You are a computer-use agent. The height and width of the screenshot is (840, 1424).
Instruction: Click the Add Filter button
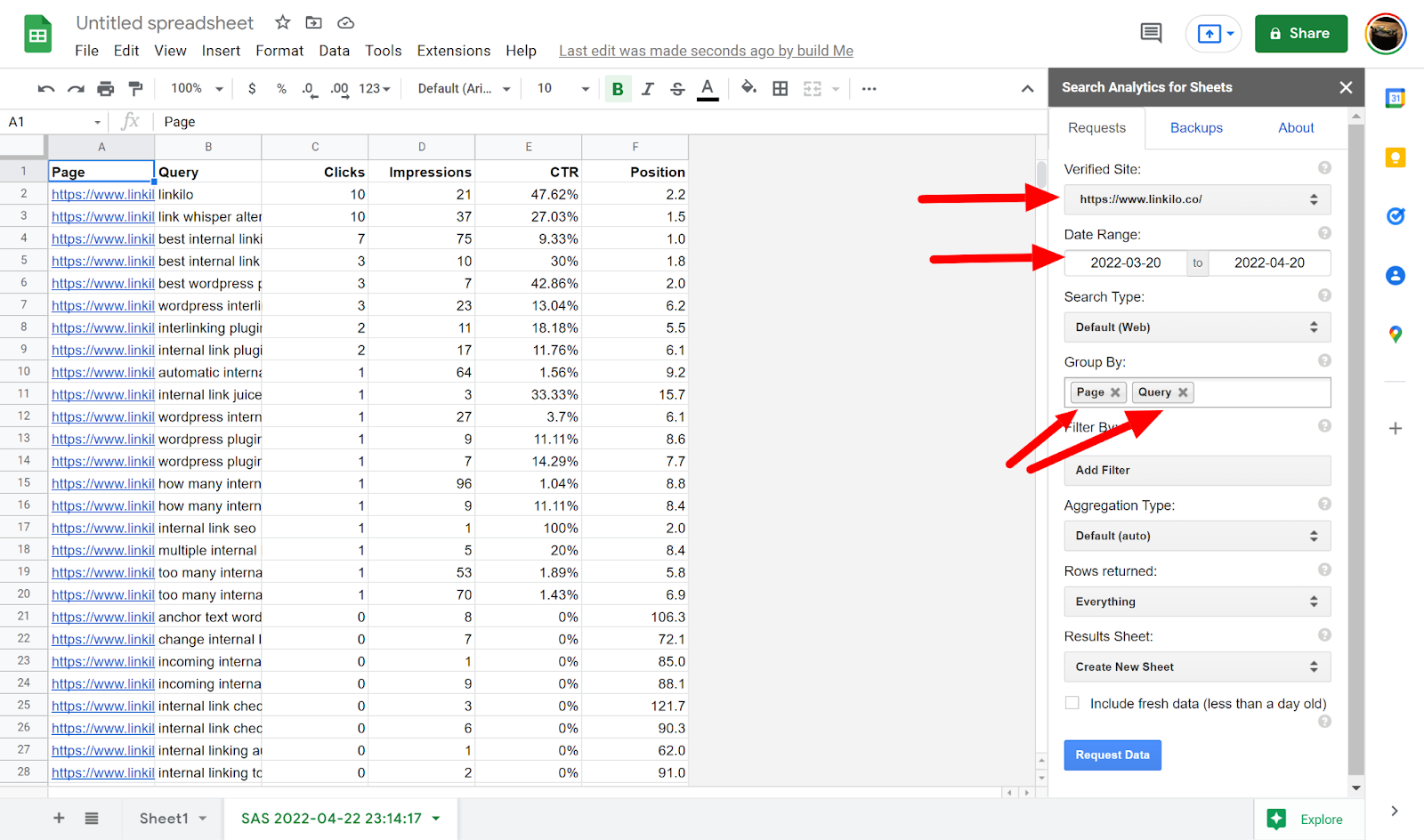tap(1197, 471)
